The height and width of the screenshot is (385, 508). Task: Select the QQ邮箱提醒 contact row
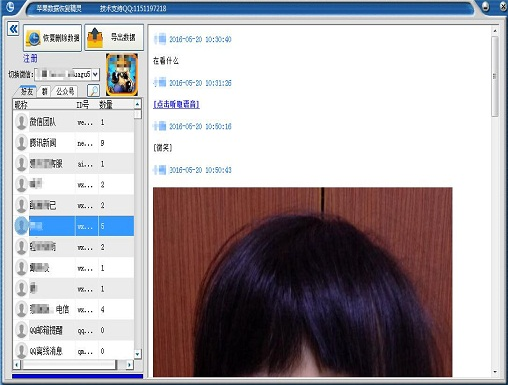[x=74, y=330]
